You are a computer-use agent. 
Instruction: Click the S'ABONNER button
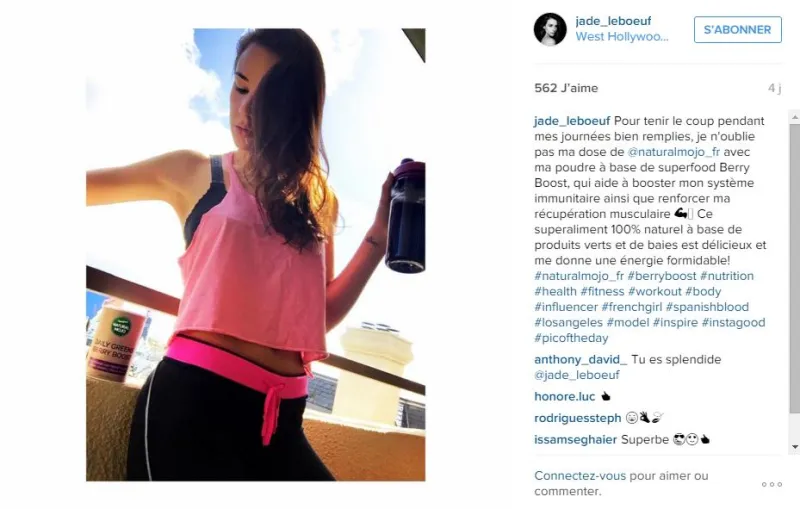tap(737, 30)
